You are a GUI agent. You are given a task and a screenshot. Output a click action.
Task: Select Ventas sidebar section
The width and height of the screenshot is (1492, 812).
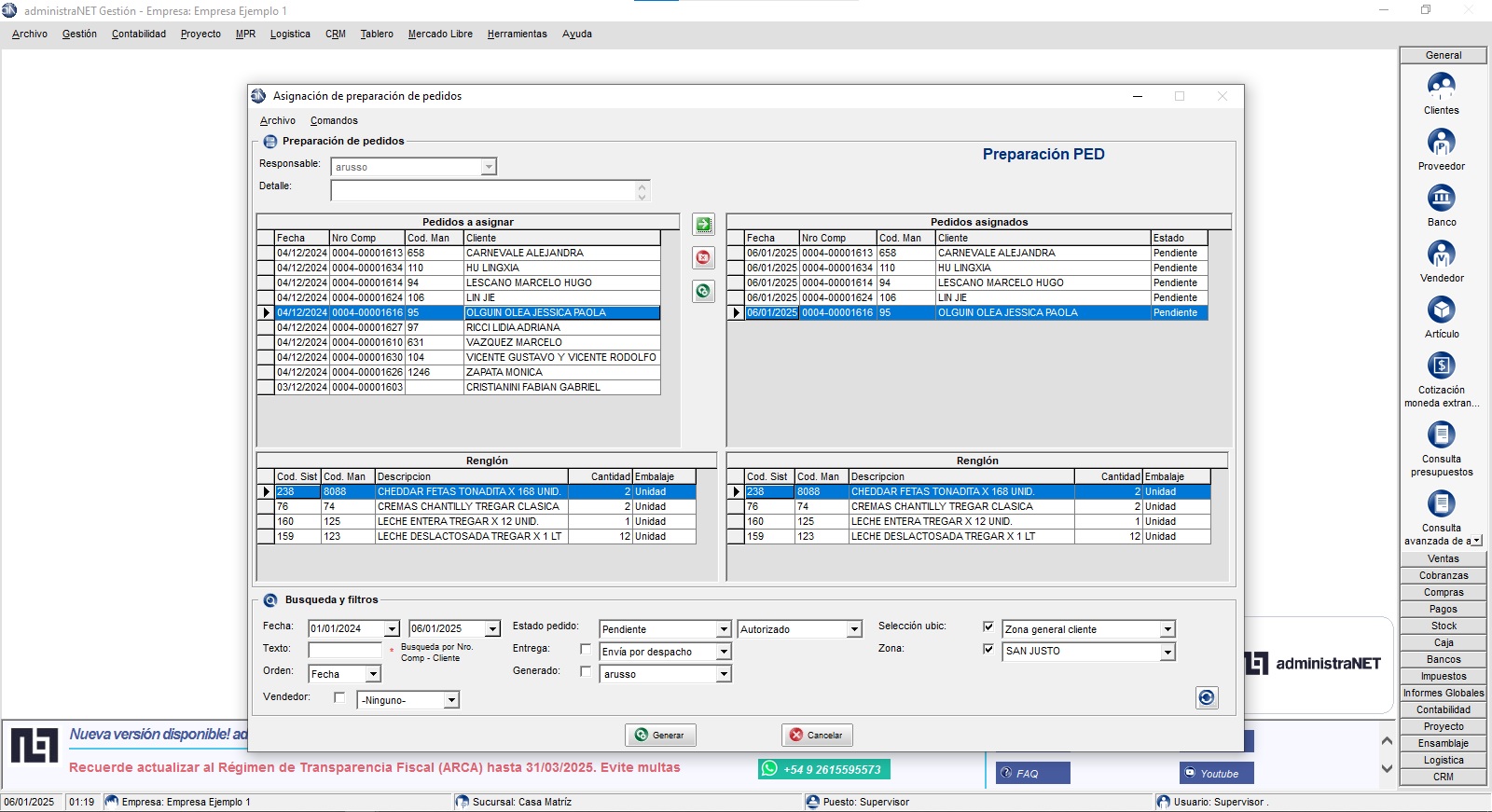point(1444,559)
